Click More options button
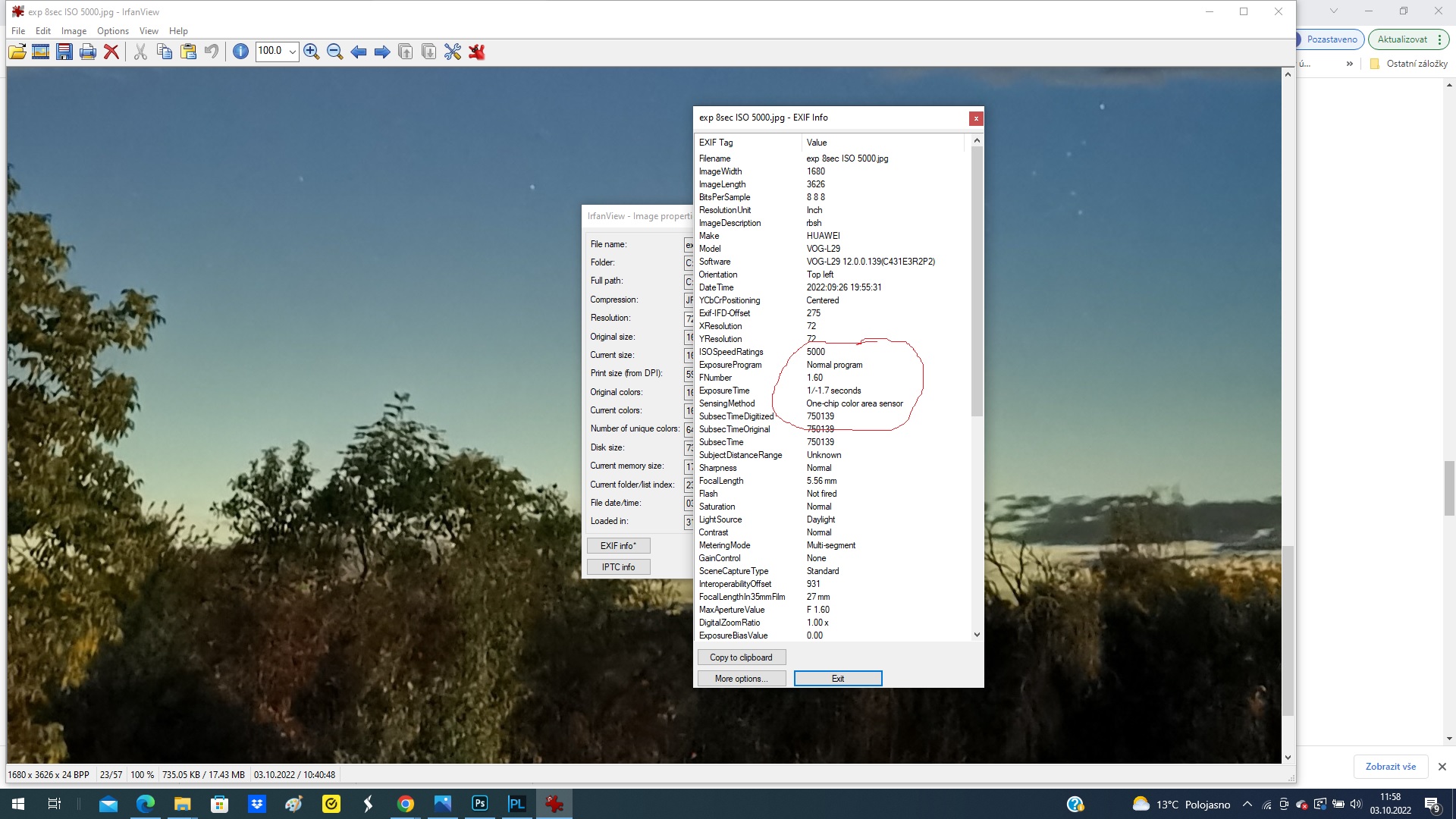Image resolution: width=1456 pixels, height=819 pixels. 741,679
